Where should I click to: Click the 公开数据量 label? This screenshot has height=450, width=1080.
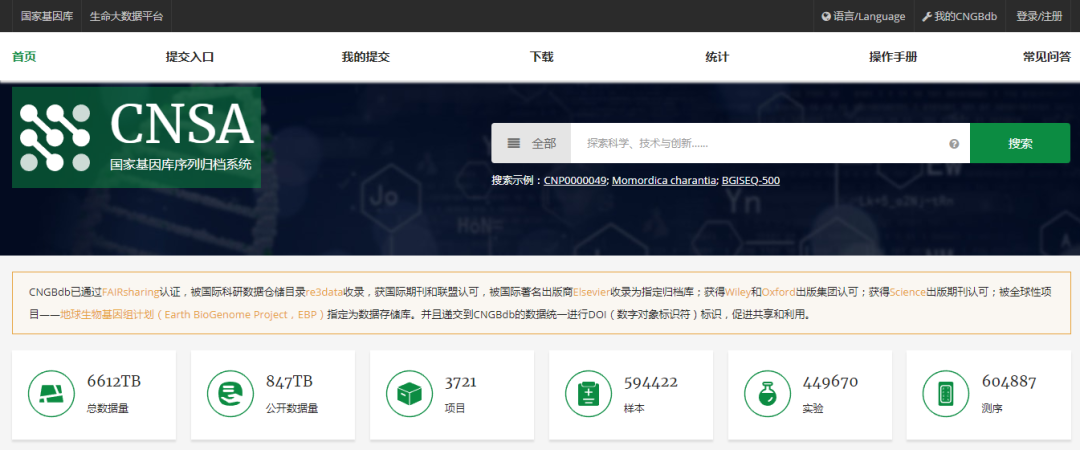click(292, 408)
